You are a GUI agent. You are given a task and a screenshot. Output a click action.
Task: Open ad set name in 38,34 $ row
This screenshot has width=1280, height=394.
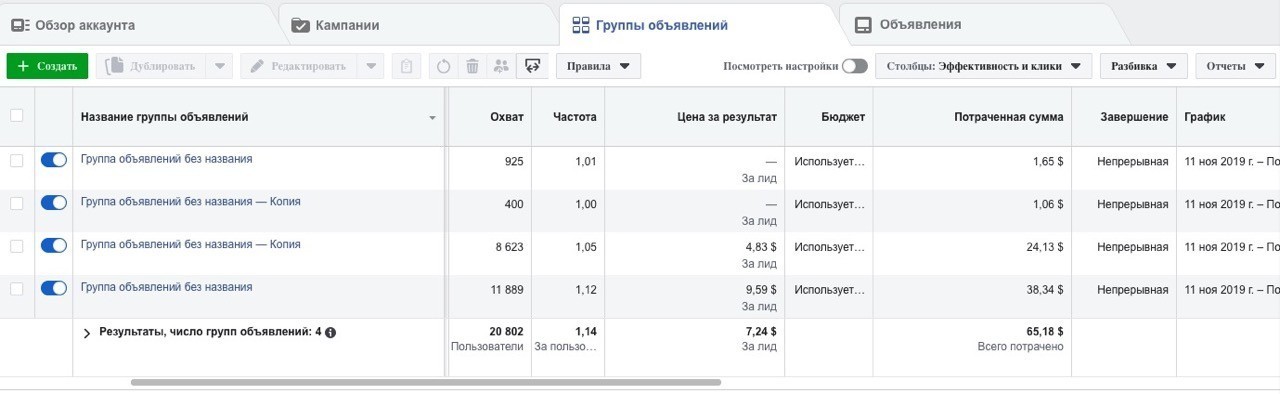pos(166,288)
